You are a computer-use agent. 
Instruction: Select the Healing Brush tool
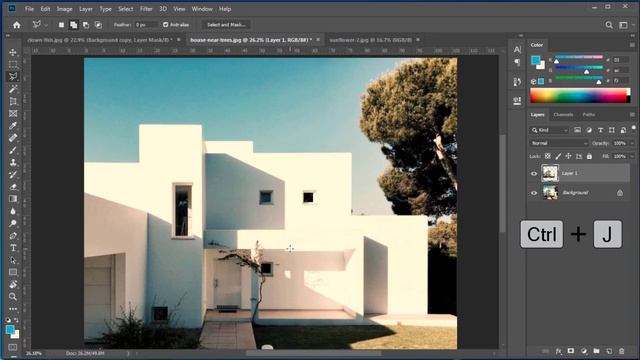tap(13, 138)
